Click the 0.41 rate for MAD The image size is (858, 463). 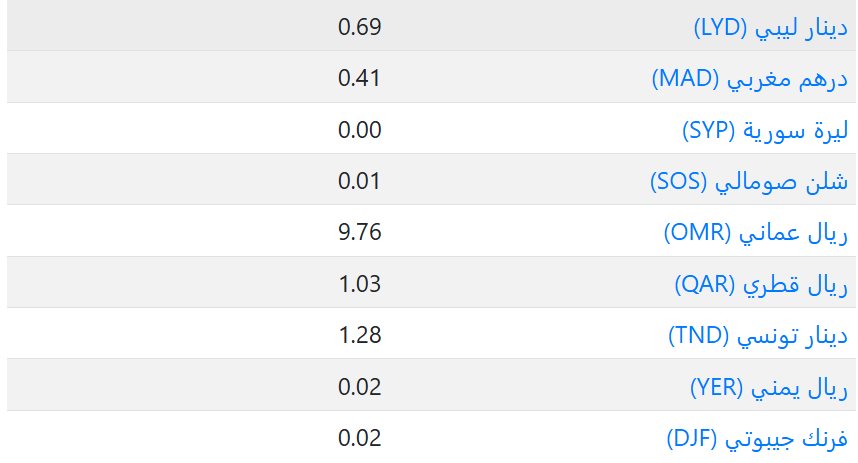[360, 78]
